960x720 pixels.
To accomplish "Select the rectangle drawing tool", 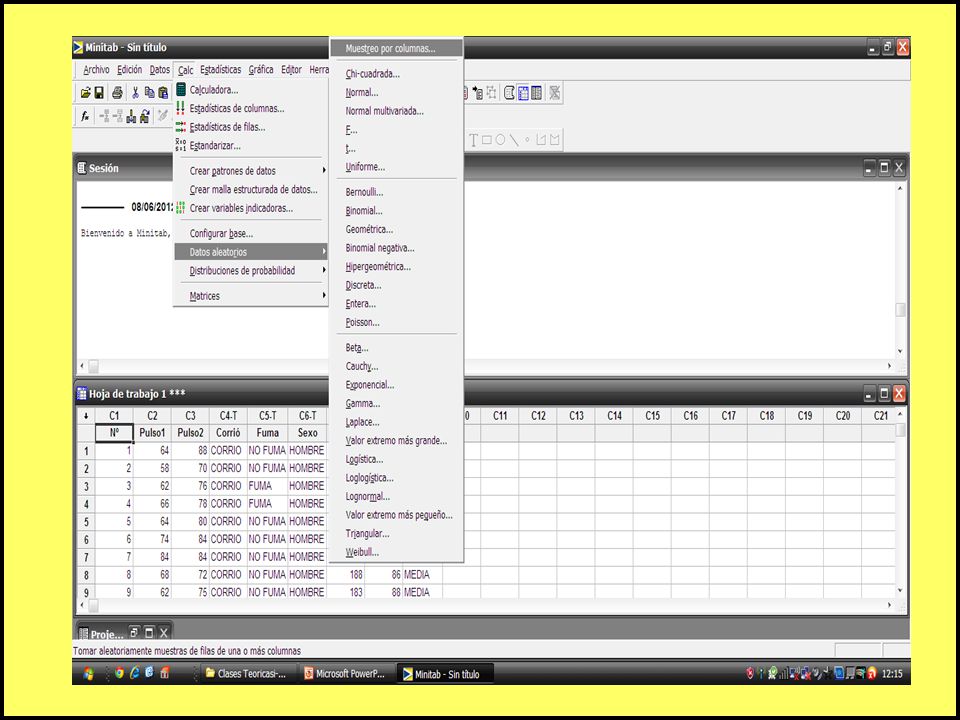I will (x=487, y=140).
